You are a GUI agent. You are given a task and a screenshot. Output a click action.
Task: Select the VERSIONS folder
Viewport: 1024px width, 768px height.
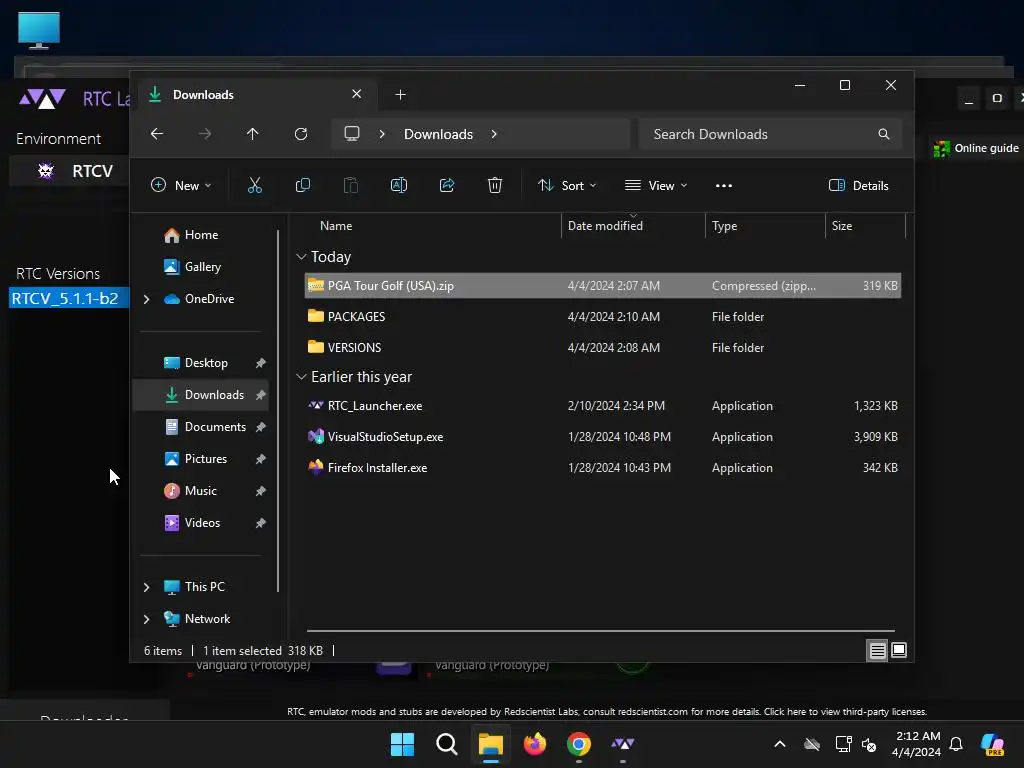point(603,347)
